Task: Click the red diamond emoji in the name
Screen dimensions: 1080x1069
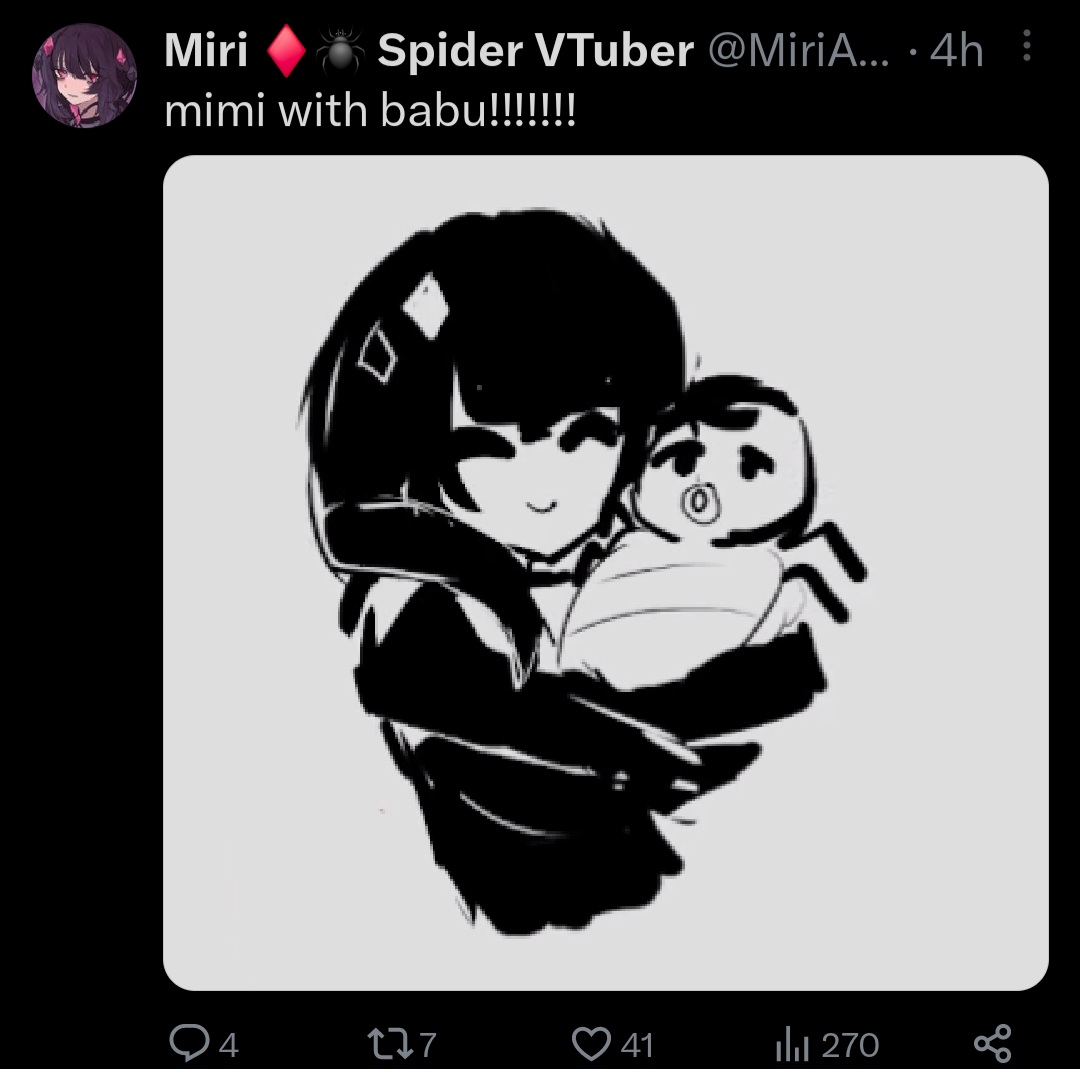Action: (286, 52)
